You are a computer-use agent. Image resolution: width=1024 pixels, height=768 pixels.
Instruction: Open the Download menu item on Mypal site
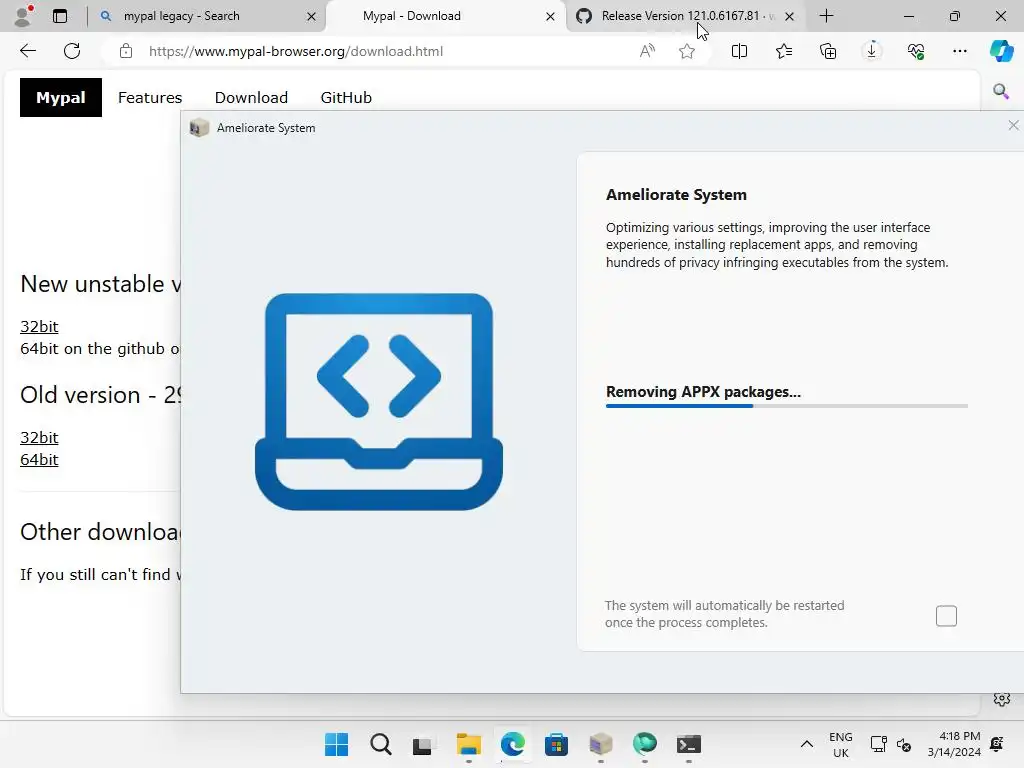(251, 97)
